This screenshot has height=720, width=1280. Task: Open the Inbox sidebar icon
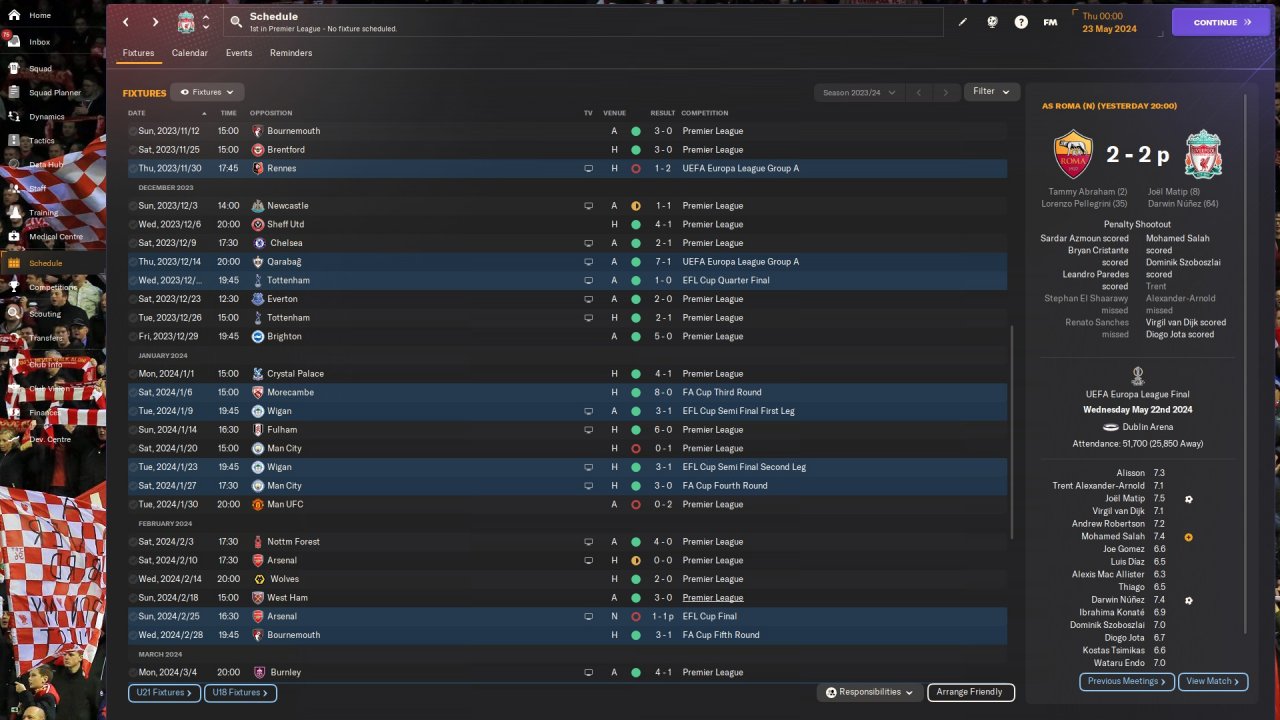pos(13,42)
